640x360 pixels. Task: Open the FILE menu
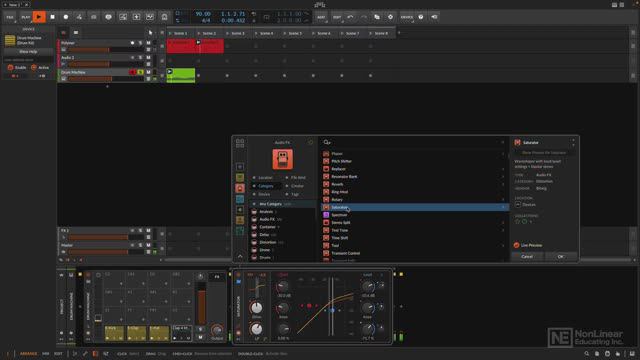10,17
